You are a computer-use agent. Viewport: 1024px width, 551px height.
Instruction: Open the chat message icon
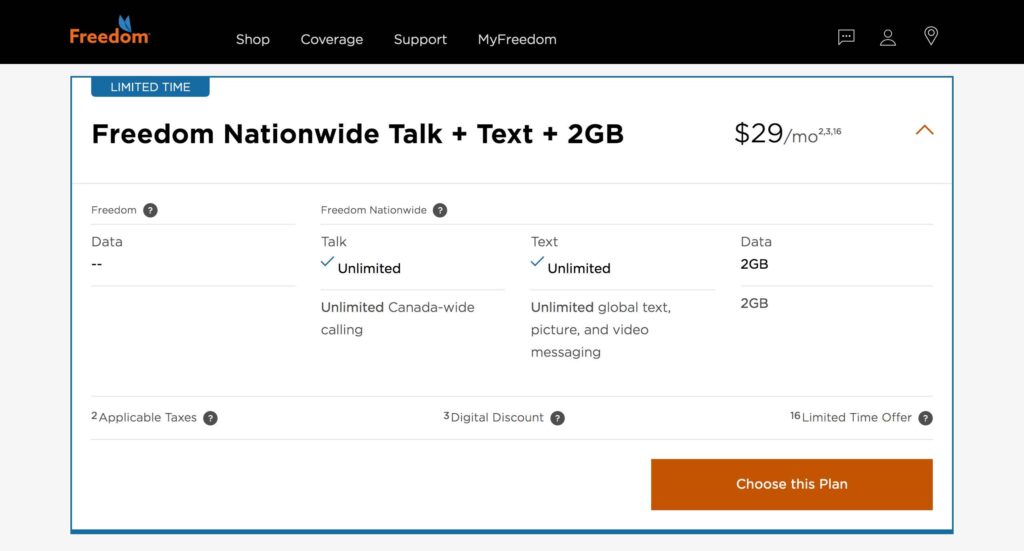(846, 38)
